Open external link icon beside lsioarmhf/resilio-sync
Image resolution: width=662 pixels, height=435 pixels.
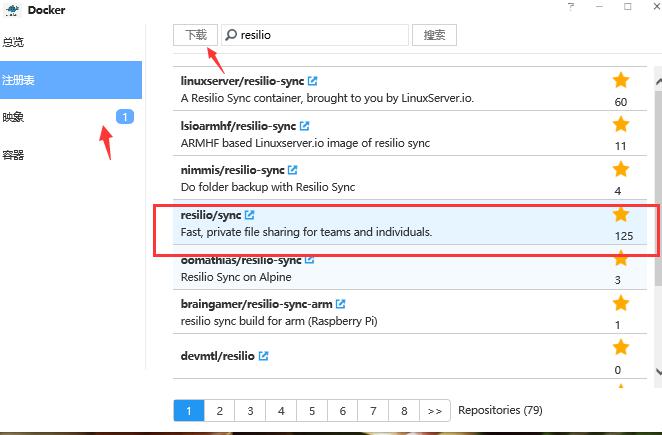pos(305,126)
